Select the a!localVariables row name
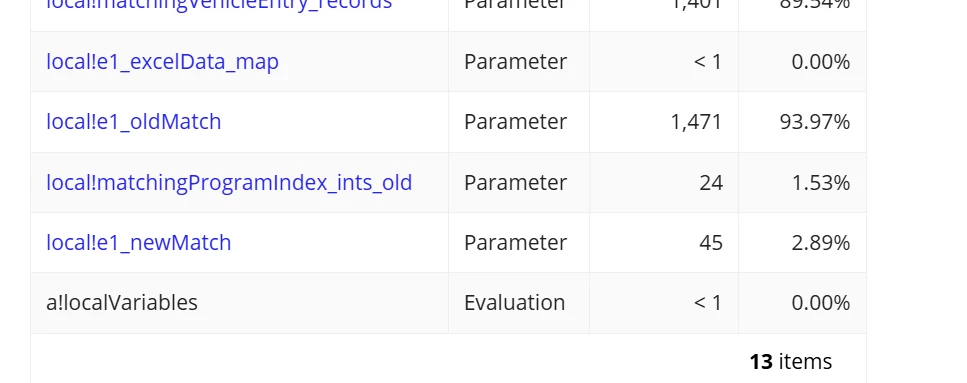967x383 pixels. tap(122, 303)
